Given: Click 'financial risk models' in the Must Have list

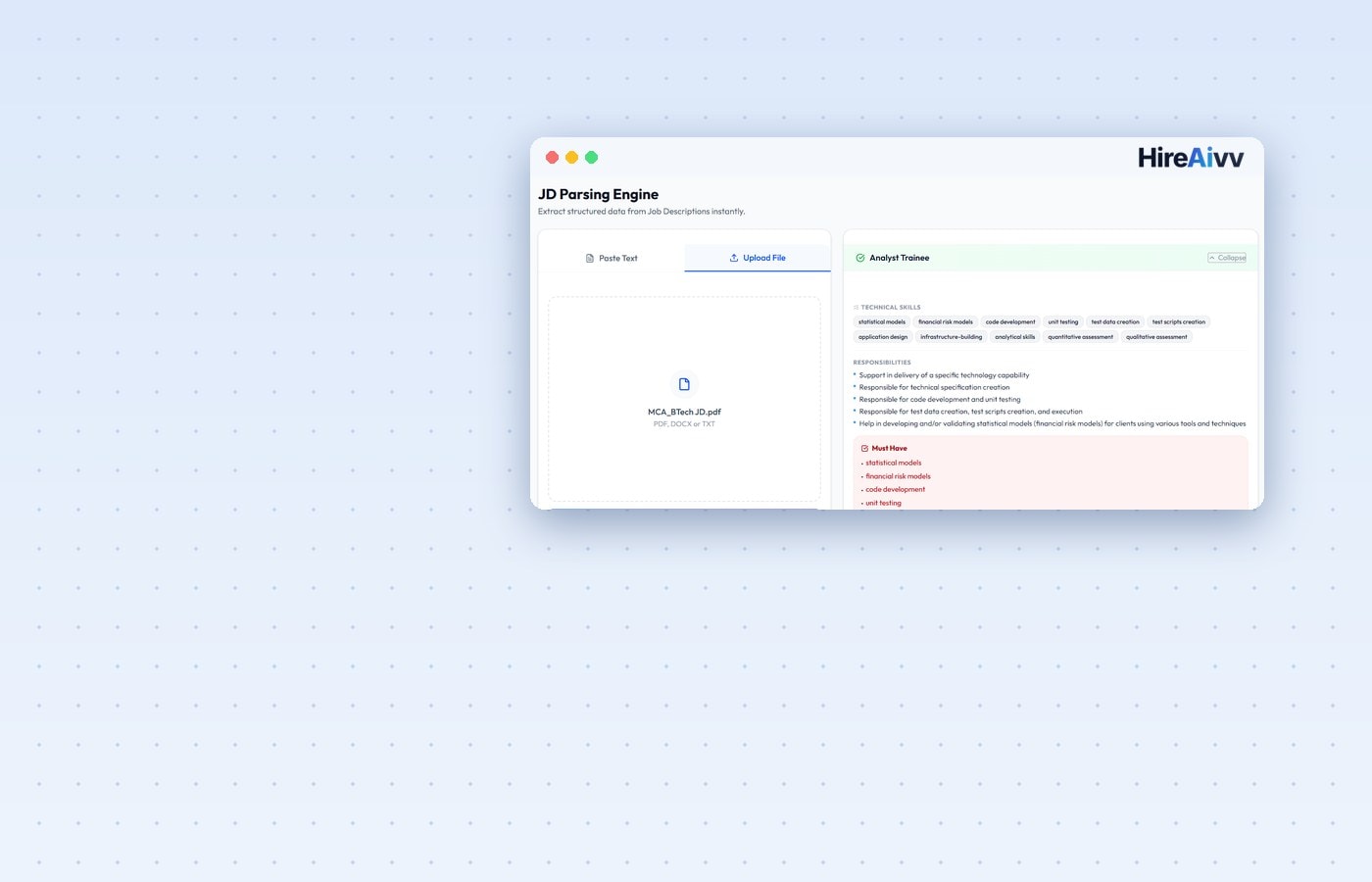Looking at the screenshot, I should [x=898, y=476].
